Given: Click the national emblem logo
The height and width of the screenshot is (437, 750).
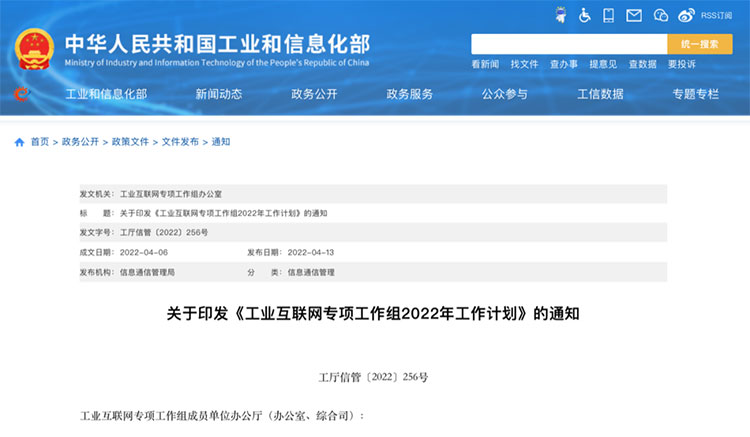Looking at the screenshot, I should [x=35, y=49].
